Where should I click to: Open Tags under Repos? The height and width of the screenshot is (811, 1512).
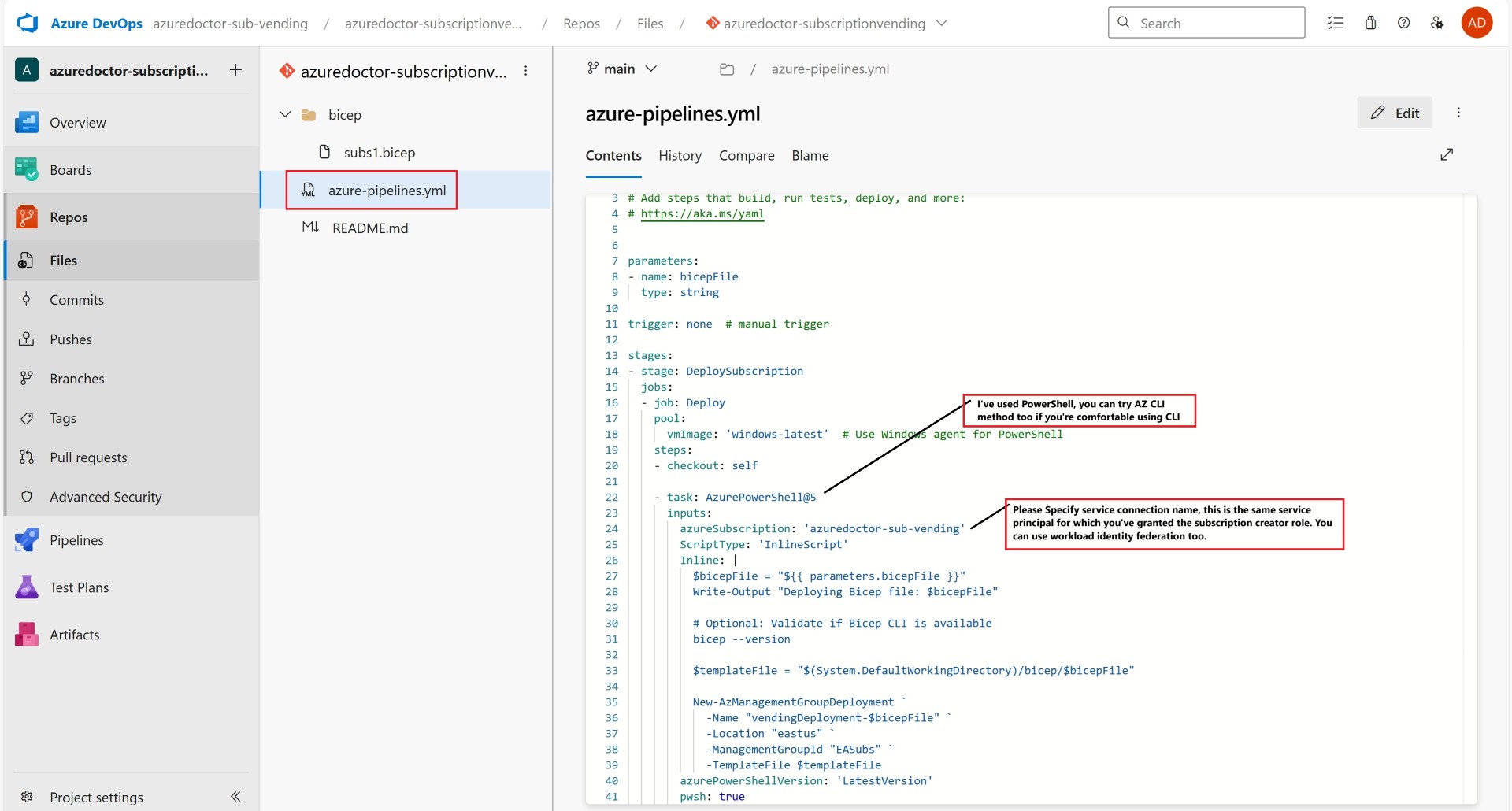[x=130, y=418]
